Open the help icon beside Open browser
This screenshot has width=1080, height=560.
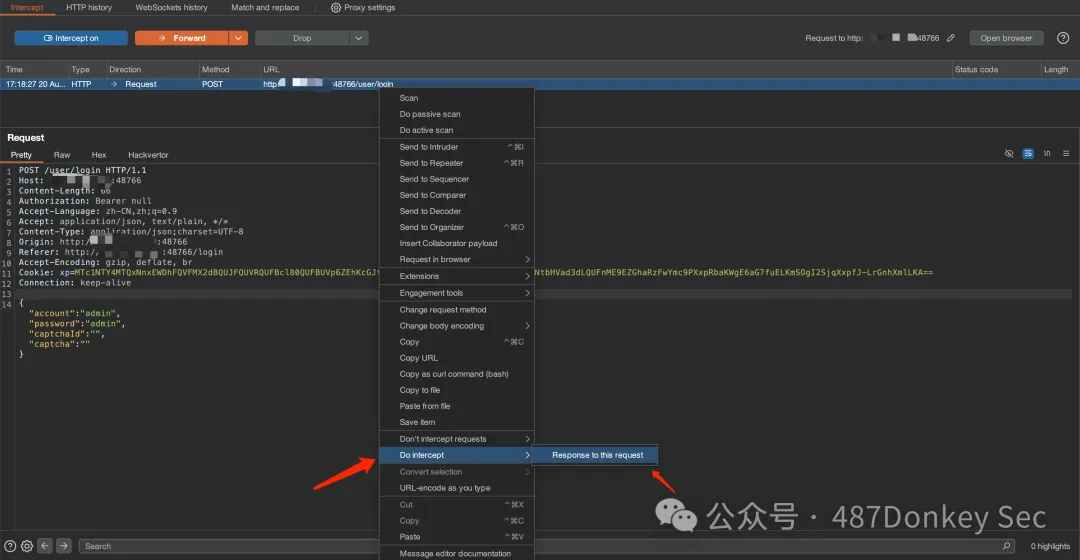(1063, 38)
